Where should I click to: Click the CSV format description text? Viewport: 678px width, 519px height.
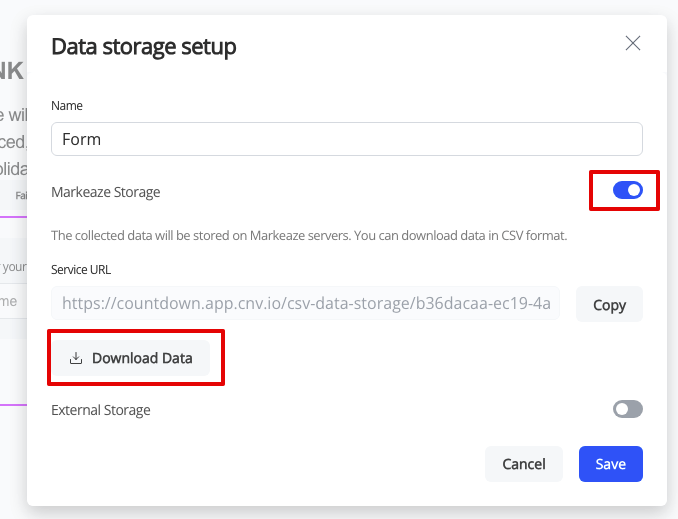pos(309,236)
